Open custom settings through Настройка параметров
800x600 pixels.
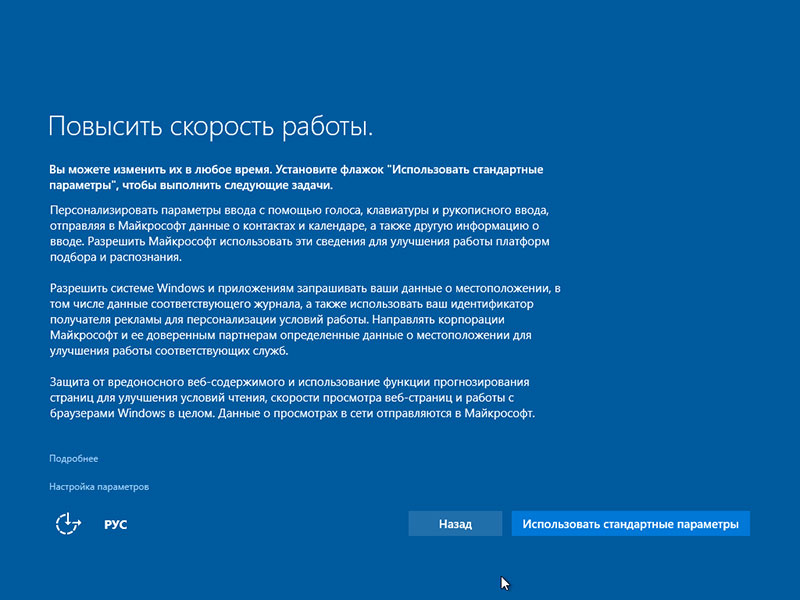99,487
